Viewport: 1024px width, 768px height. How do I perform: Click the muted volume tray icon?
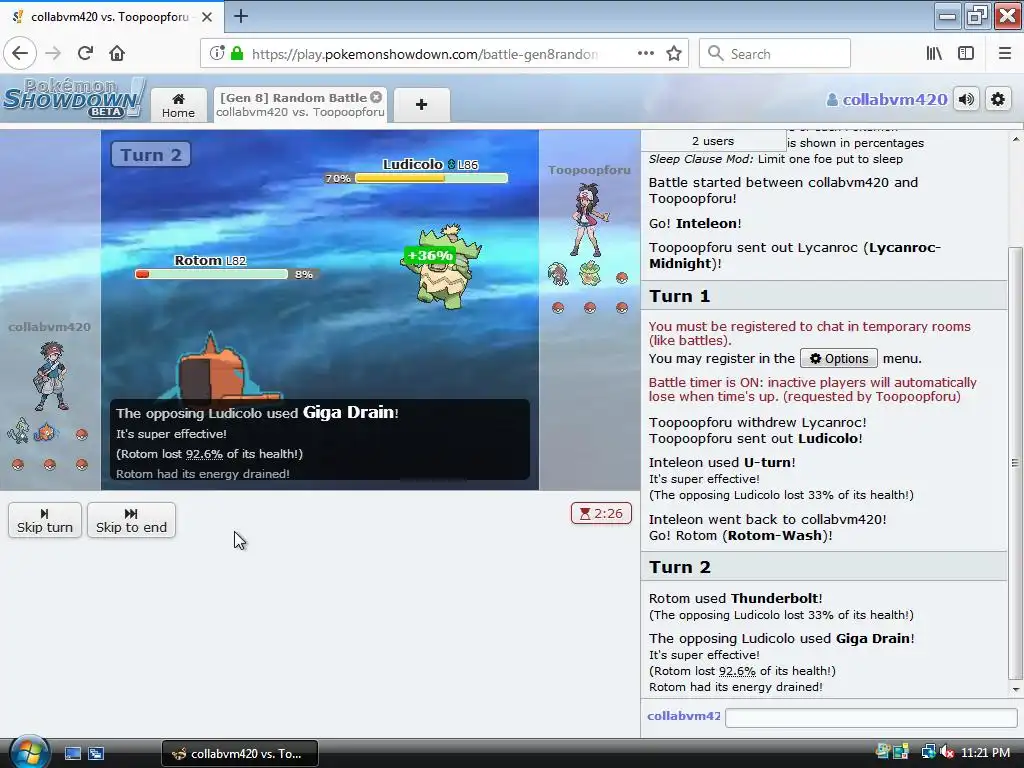coord(946,752)
